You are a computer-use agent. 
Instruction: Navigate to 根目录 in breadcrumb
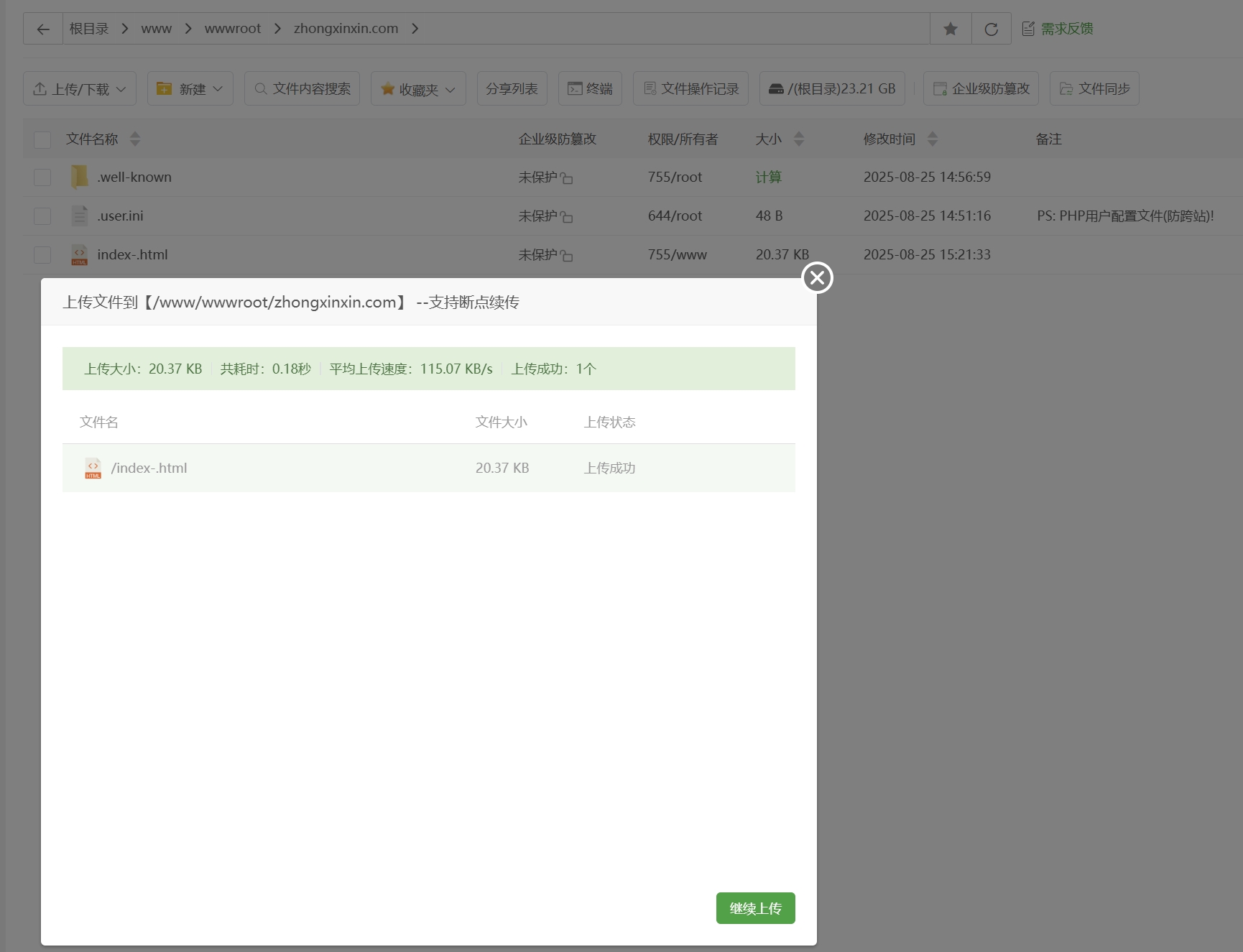89,29
